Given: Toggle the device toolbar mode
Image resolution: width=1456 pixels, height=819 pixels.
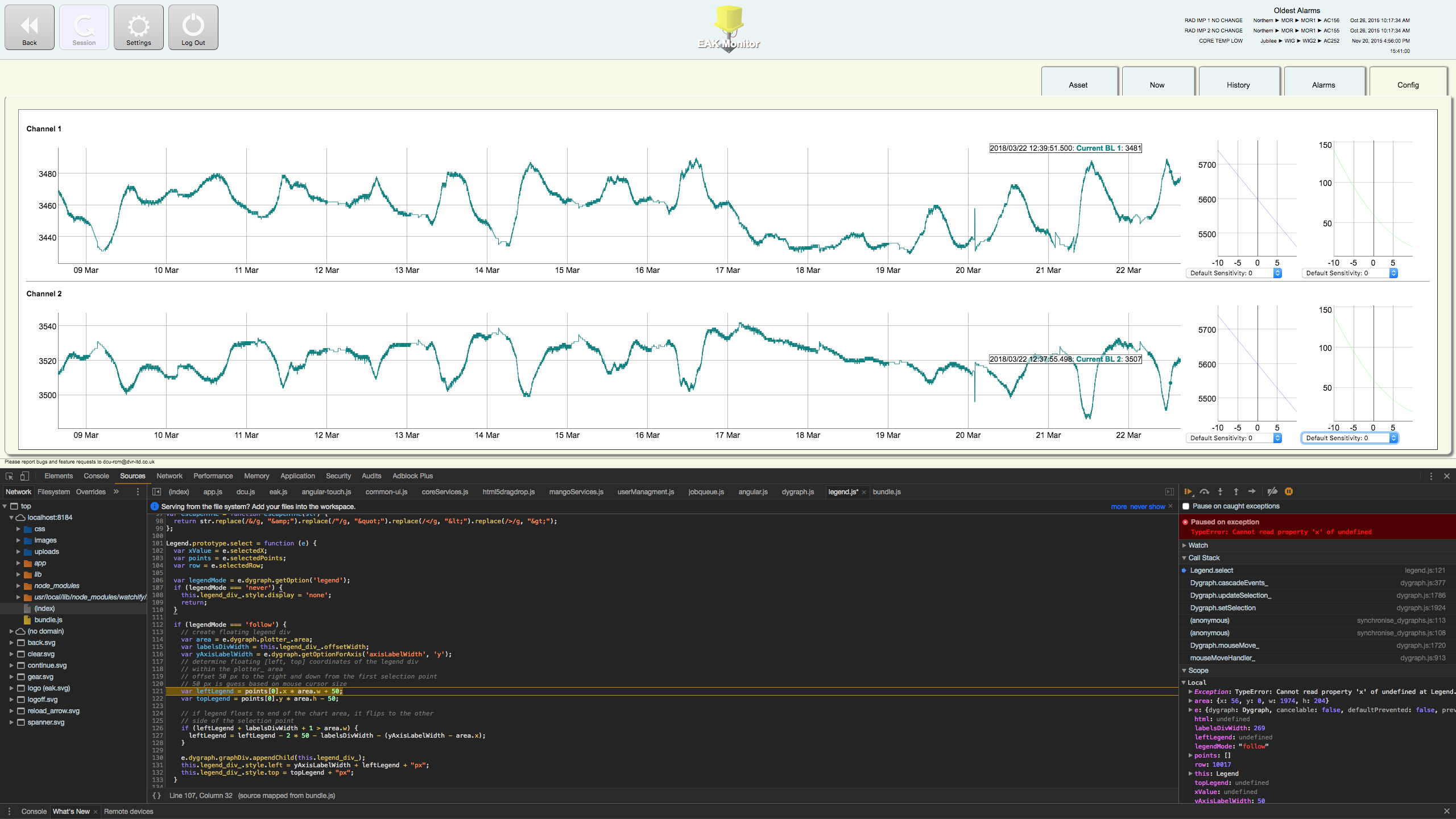Looking at the screenshot, I should (24, 476).
